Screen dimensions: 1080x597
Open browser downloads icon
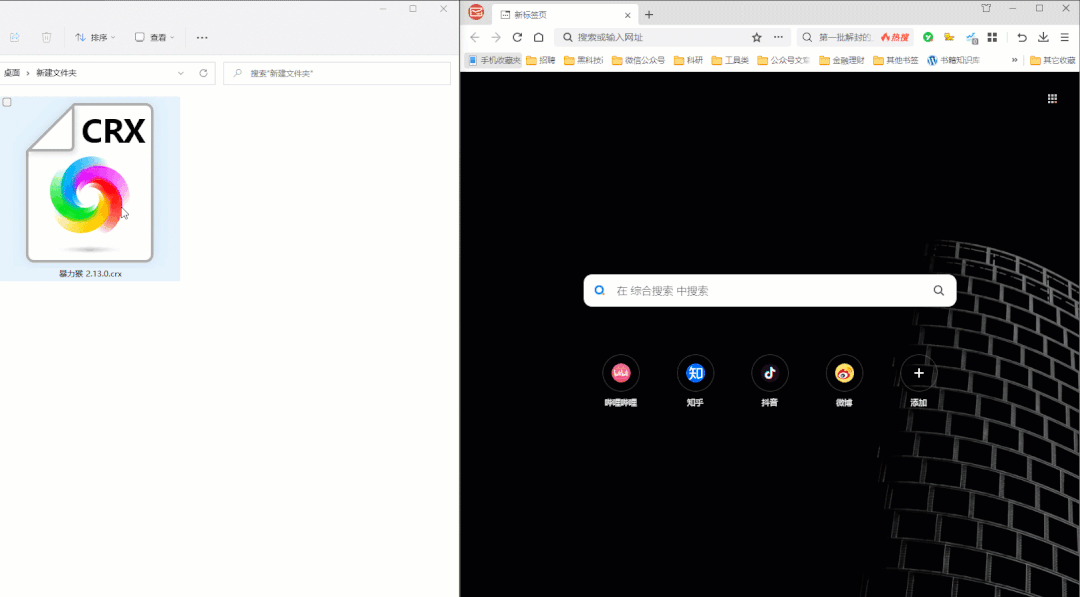pos(1043,37)
